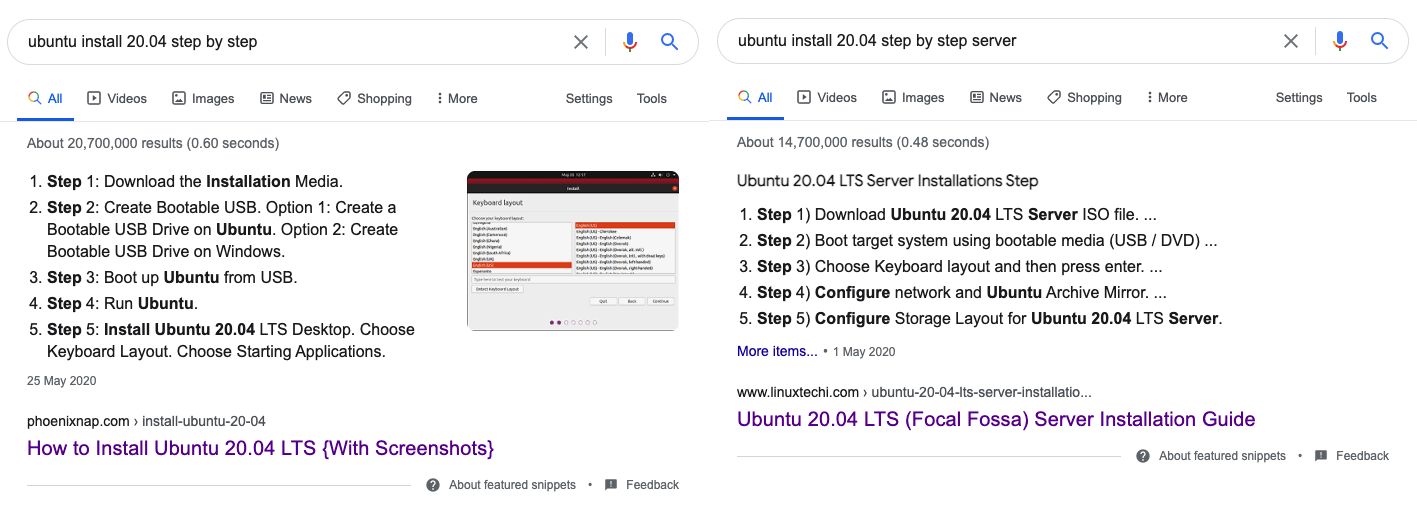Viewport: 1417px width, 515px height.
Task: Click the More items link
Action: pyautogui.click(x=777, y=351)
